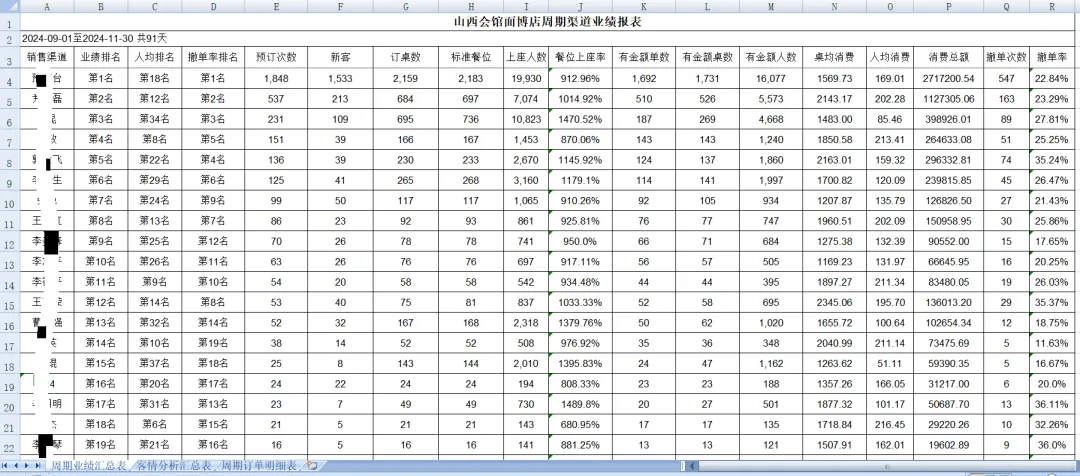This screenshot has width=1080, height=476.
Task: Open the 客情分析汇总表 sheet tab
Action: 173,466
